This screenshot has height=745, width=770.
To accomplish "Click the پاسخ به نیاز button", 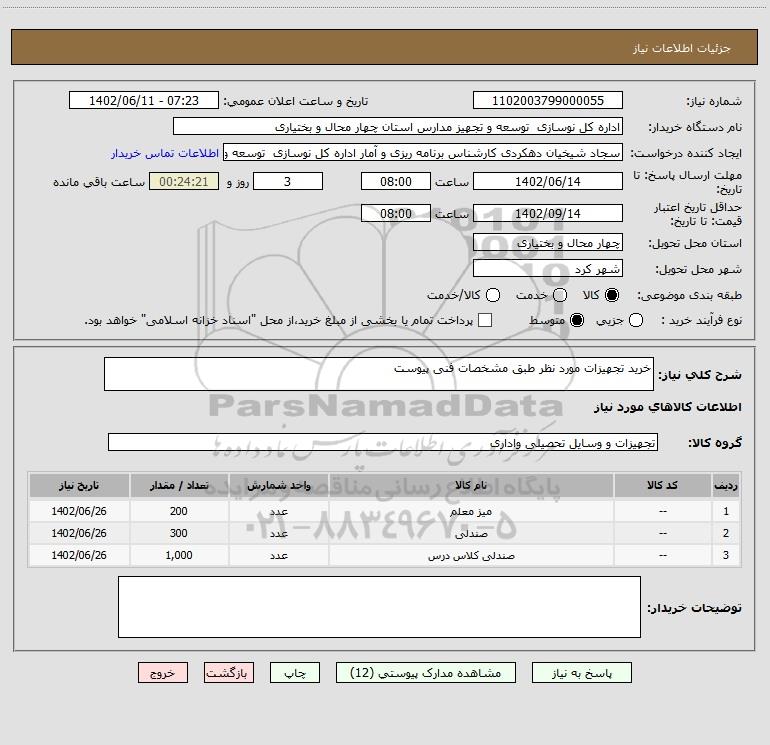I will tap(582, 673).
